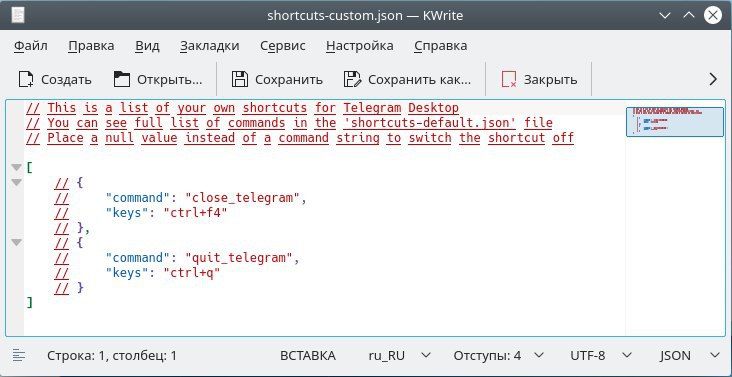Close the KWrite window
732x377 pixels.
point(713,15)
